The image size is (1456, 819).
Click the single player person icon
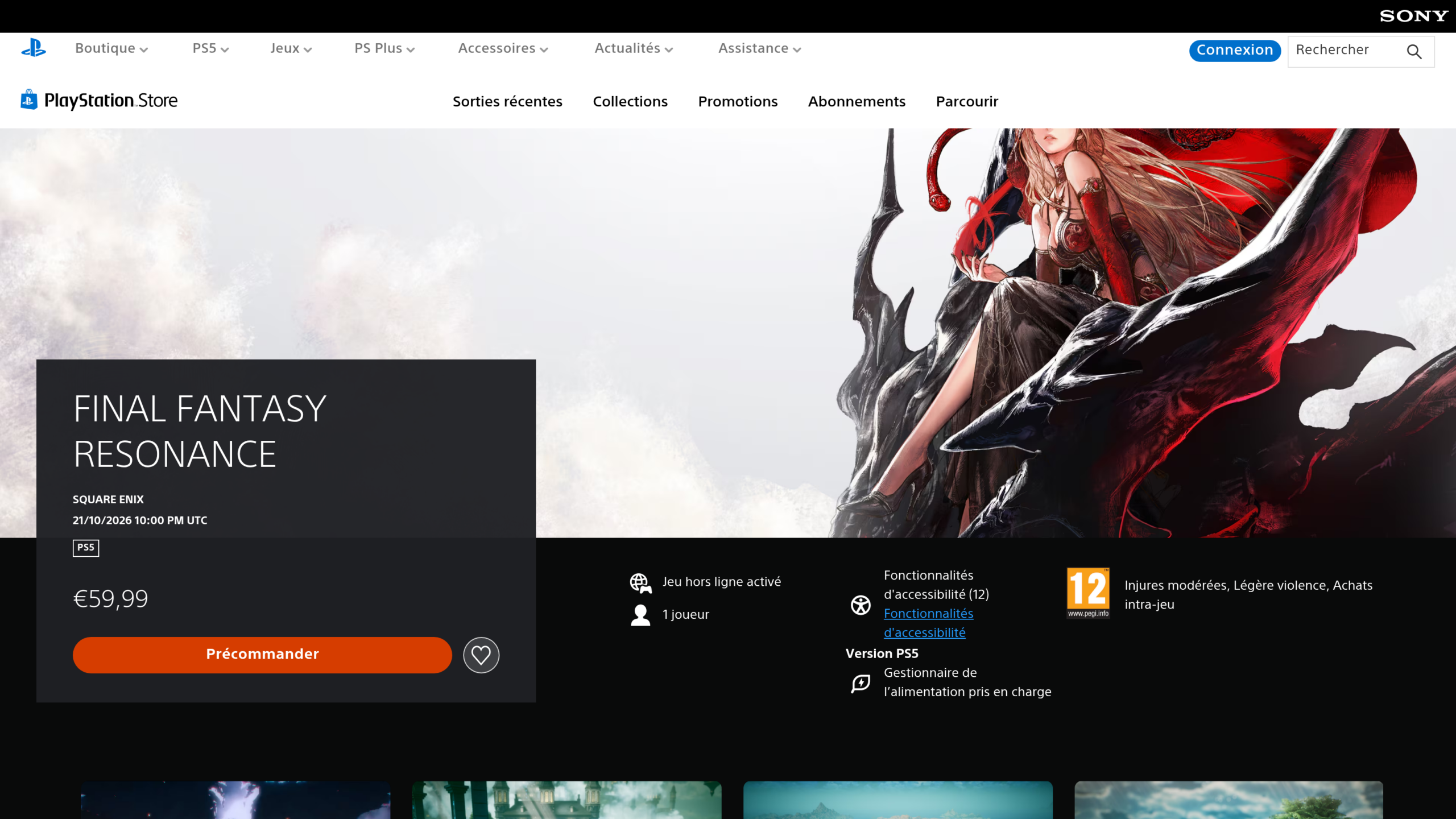640,615
